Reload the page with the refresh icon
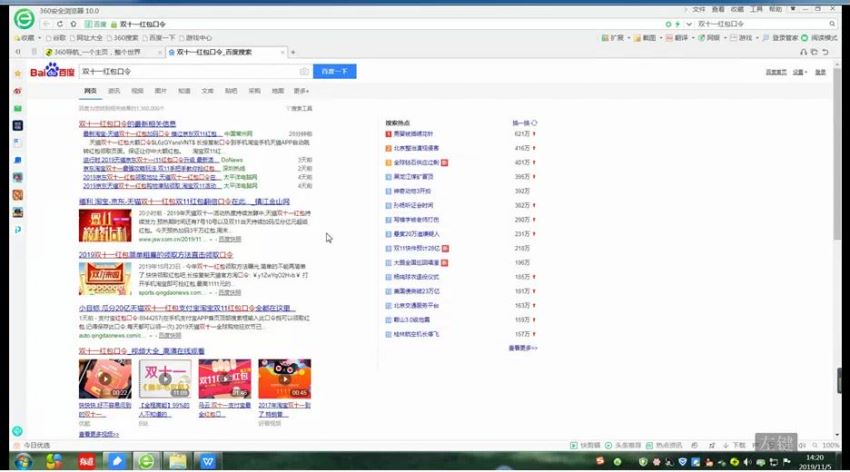The image size is (850, 472). pos(60,24)
